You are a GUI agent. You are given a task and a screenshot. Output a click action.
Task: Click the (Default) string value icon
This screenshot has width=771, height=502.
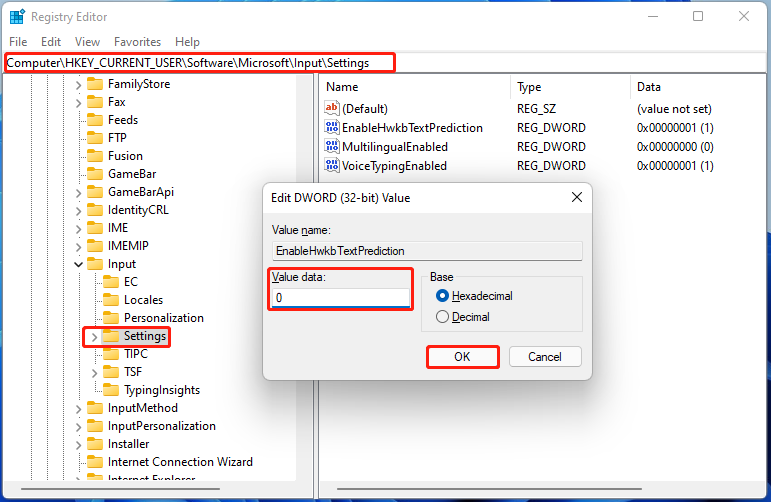click(x=332, y=108)
